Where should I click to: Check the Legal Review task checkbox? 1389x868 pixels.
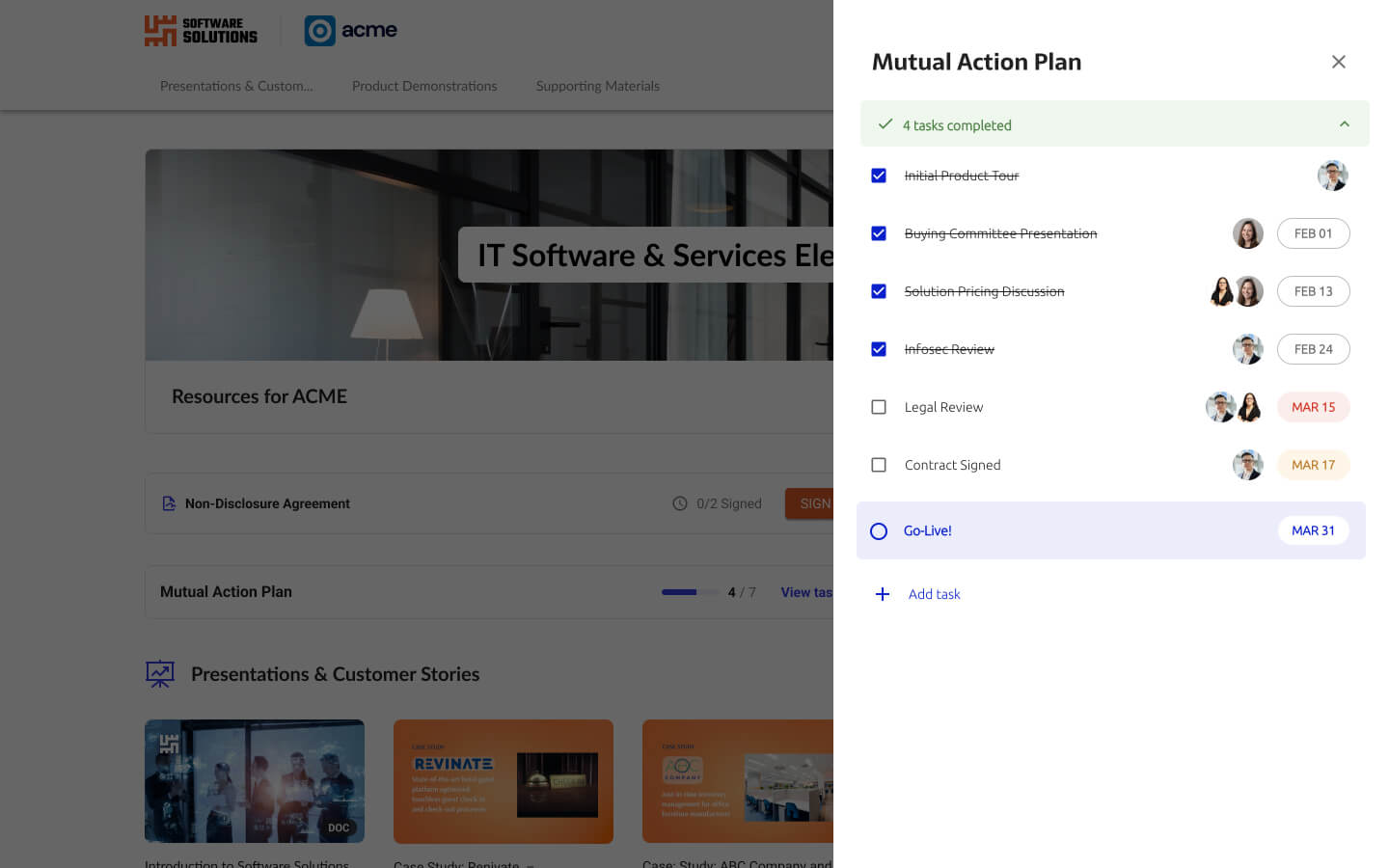879,407
